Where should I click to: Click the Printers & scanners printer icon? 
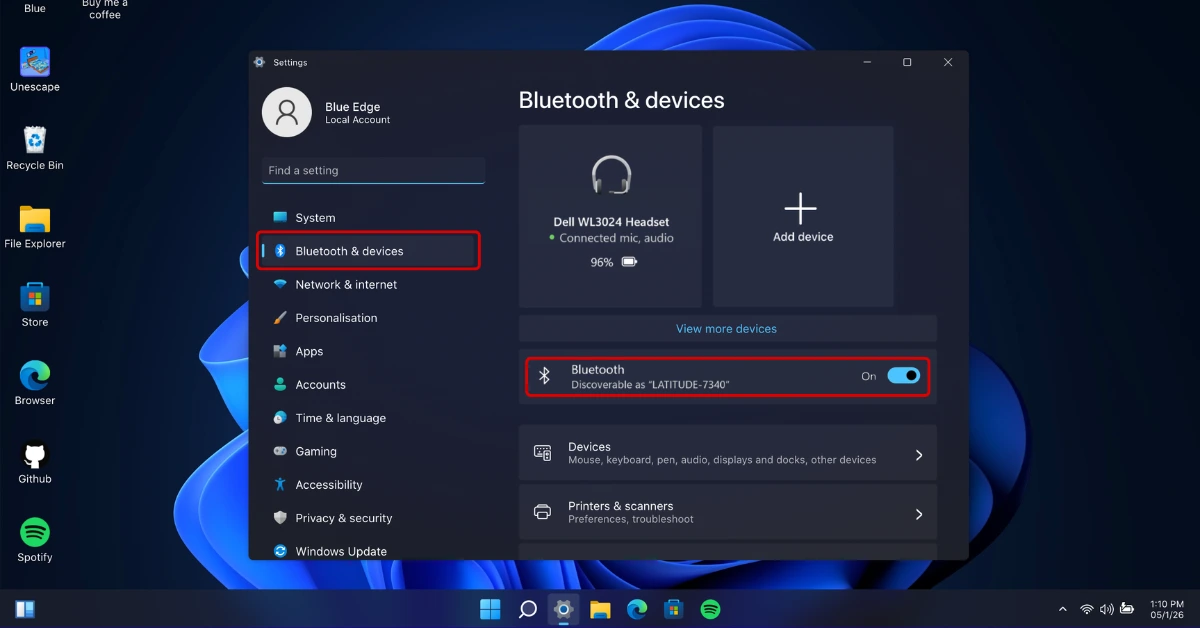(x=543, y=512)
